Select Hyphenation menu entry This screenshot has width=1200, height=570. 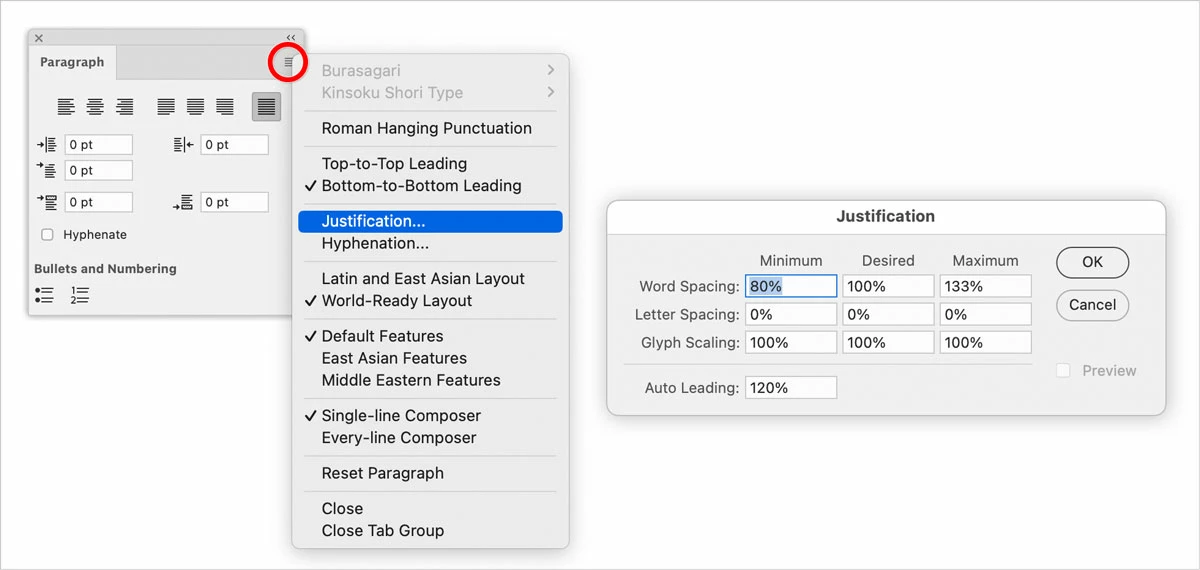click(375, 244)
